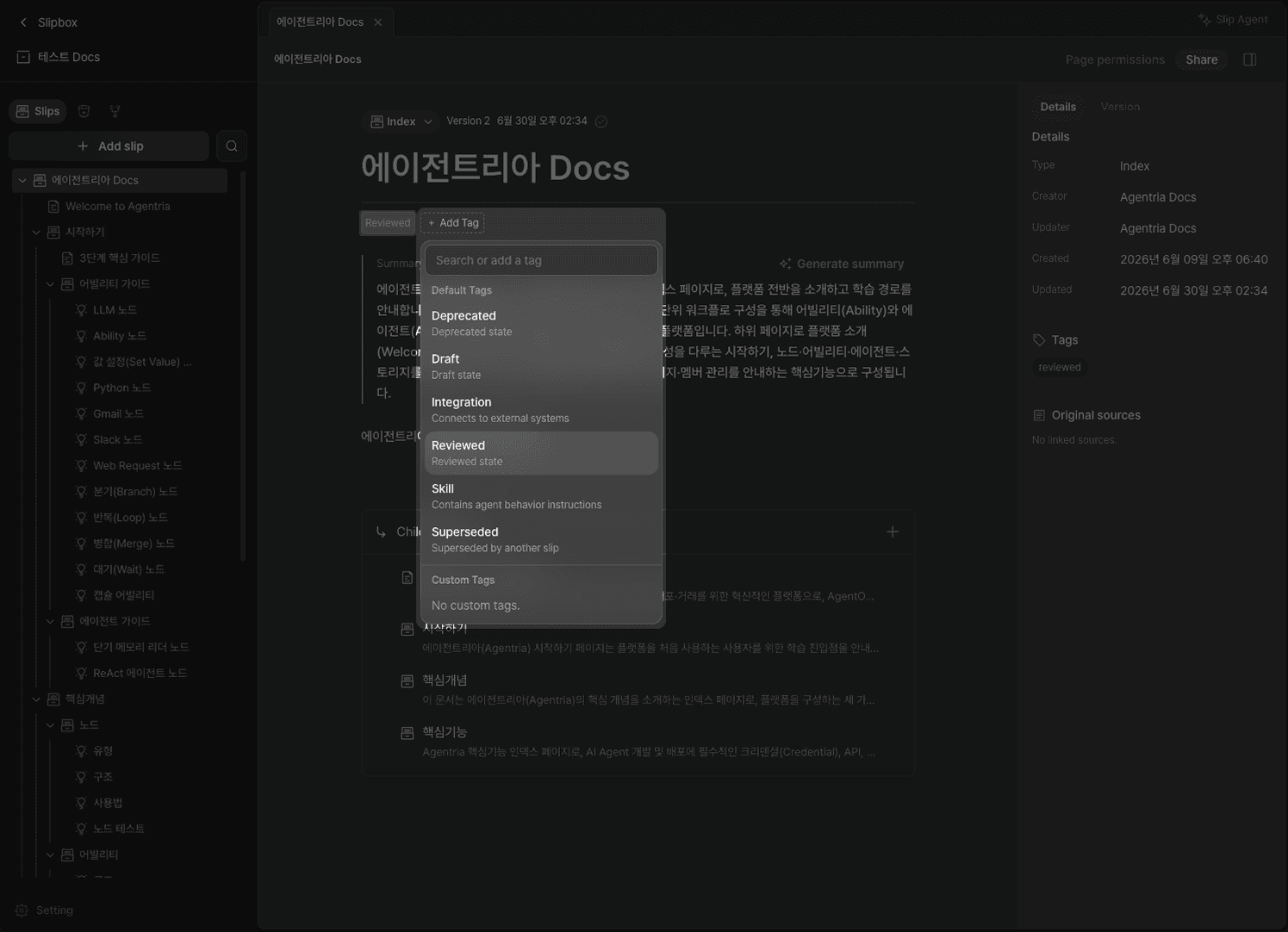This screenshot has height=932, width=1288.
Task: Open Python 노드 slip
Action: click(121, 388)
